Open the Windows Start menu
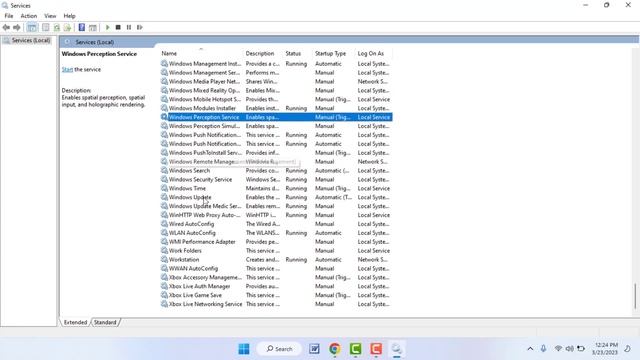640x360 pixels. coord(244,349)
